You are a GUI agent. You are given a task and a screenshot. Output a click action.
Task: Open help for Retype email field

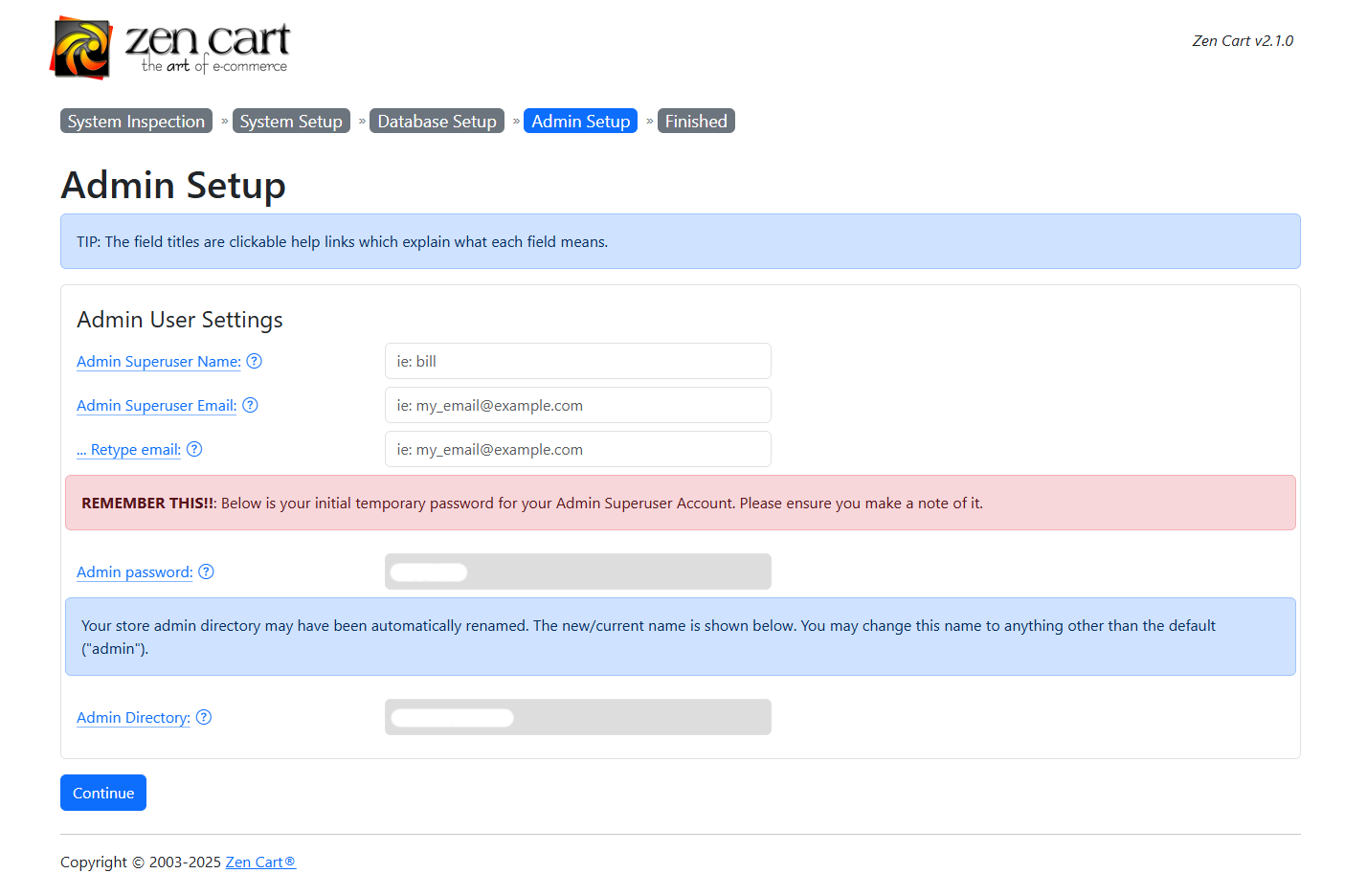coord(194,449)
